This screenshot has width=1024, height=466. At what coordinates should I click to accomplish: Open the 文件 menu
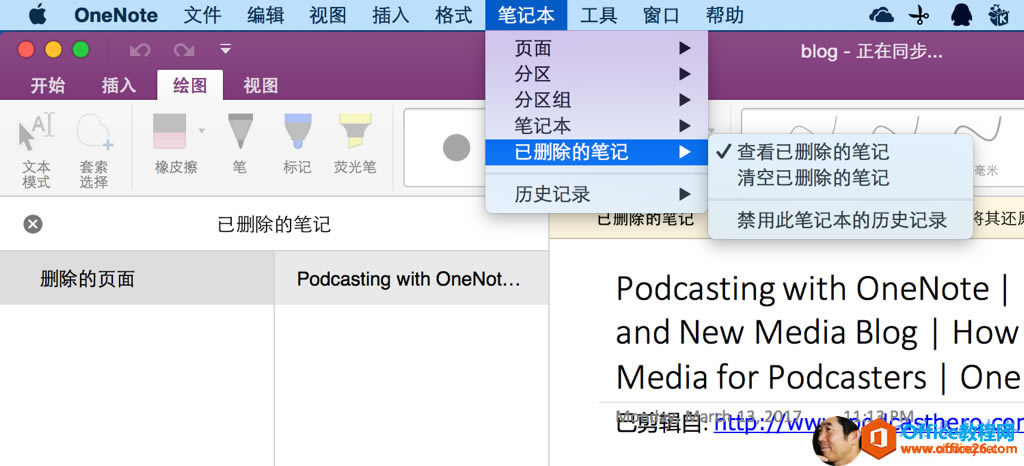click(202, 15)
